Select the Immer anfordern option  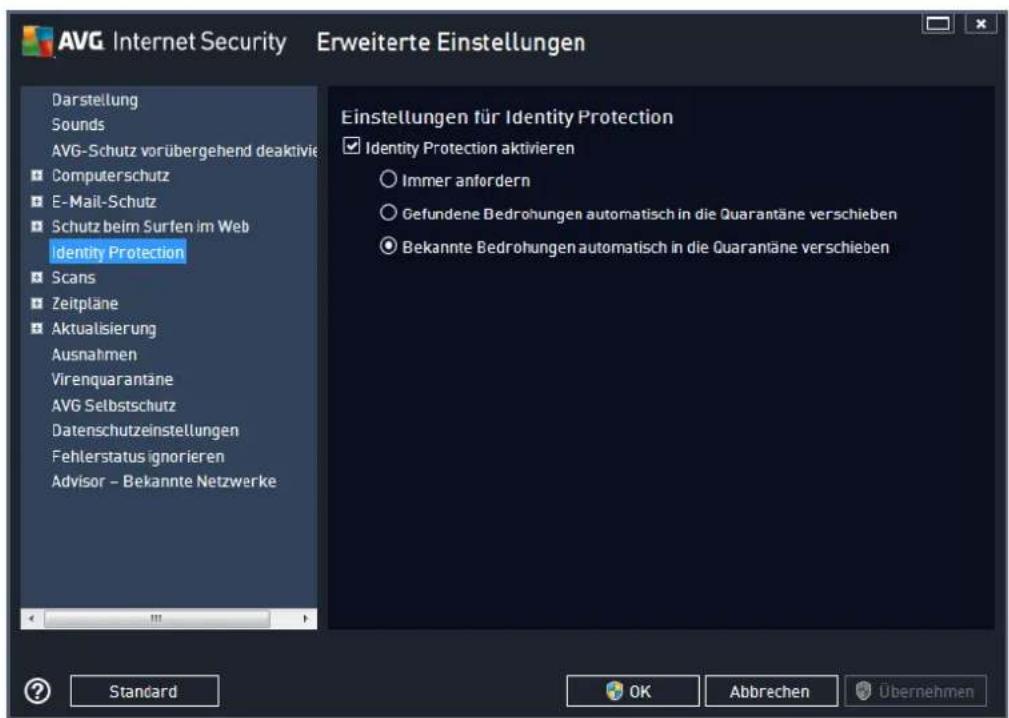tap(388, 179)
